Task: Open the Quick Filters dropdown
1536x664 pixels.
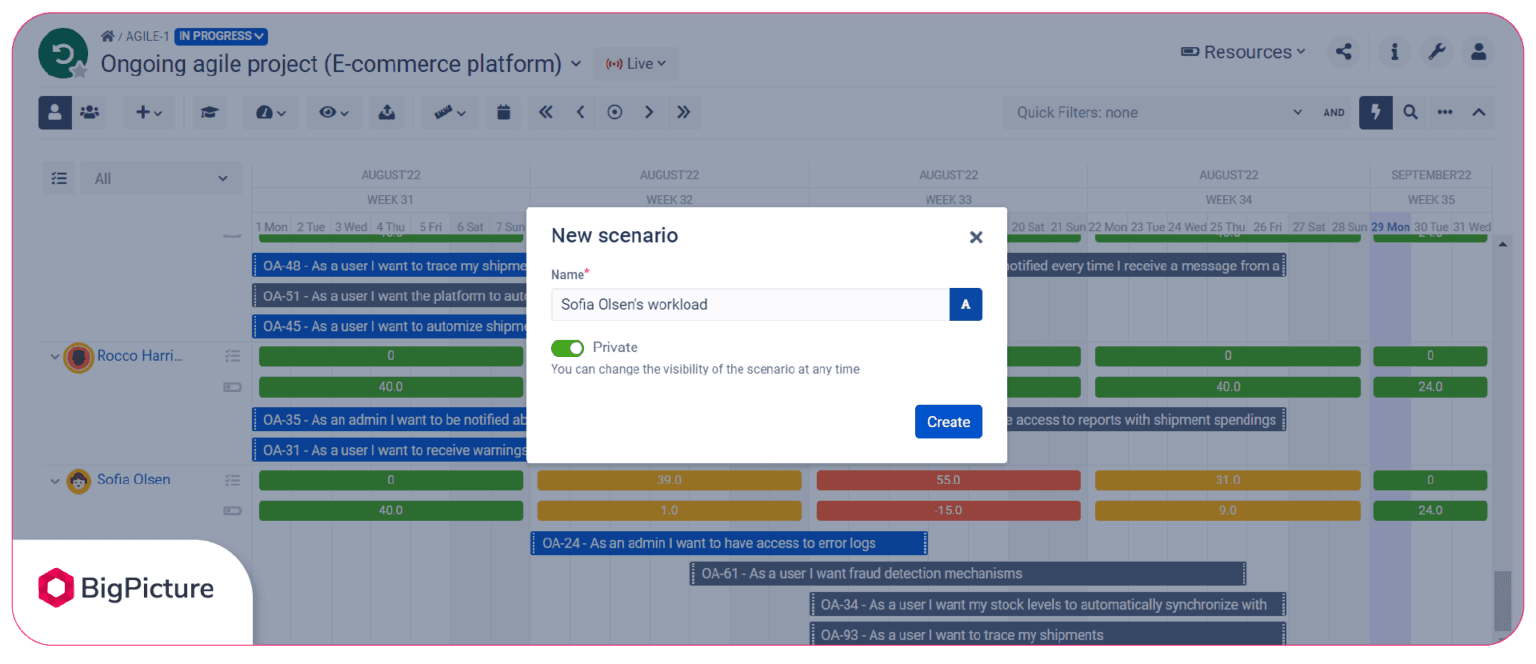Action: pos(1160,112)
